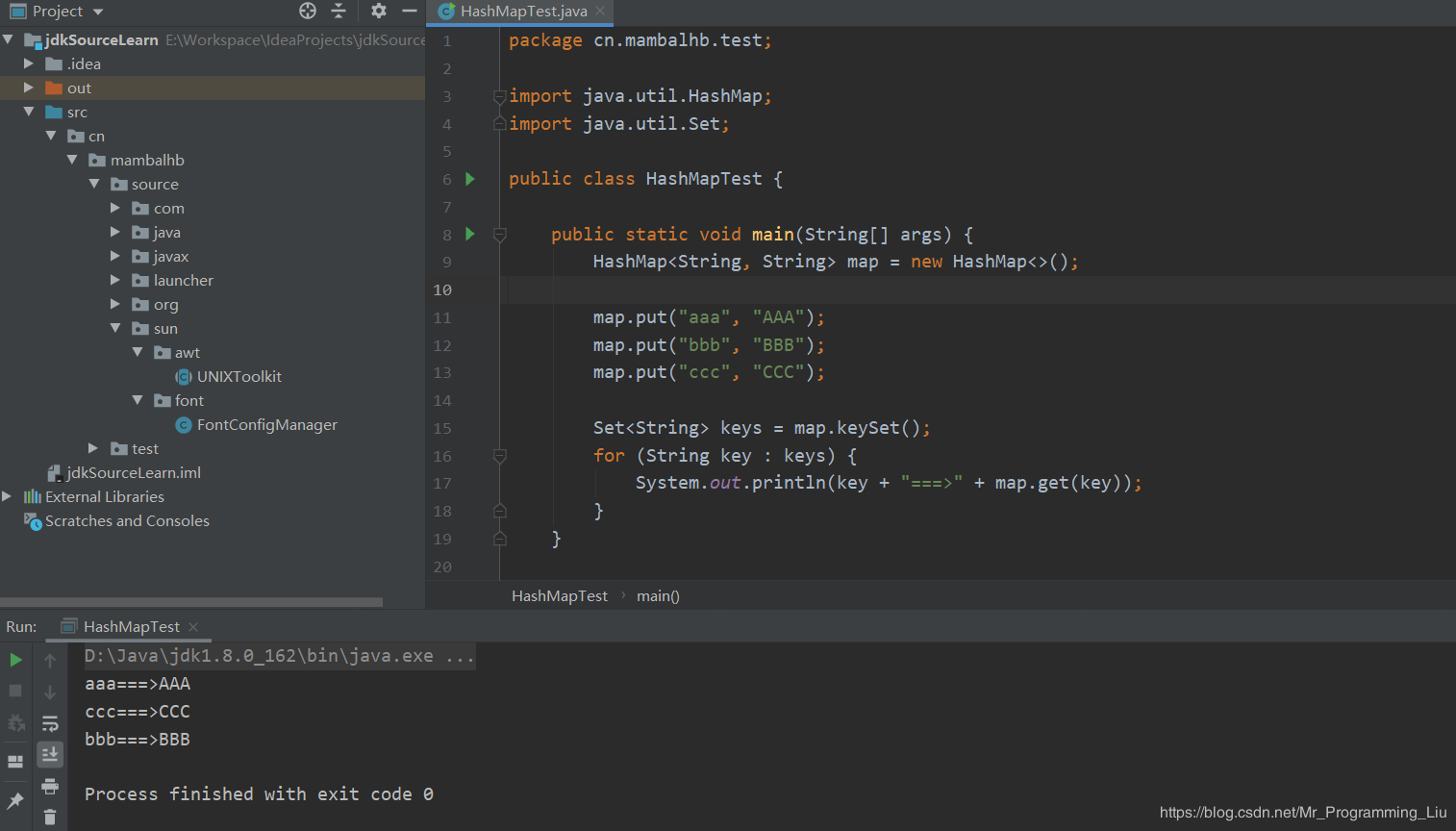
Task: Clear console output with the trash icon
Action: 50,818
